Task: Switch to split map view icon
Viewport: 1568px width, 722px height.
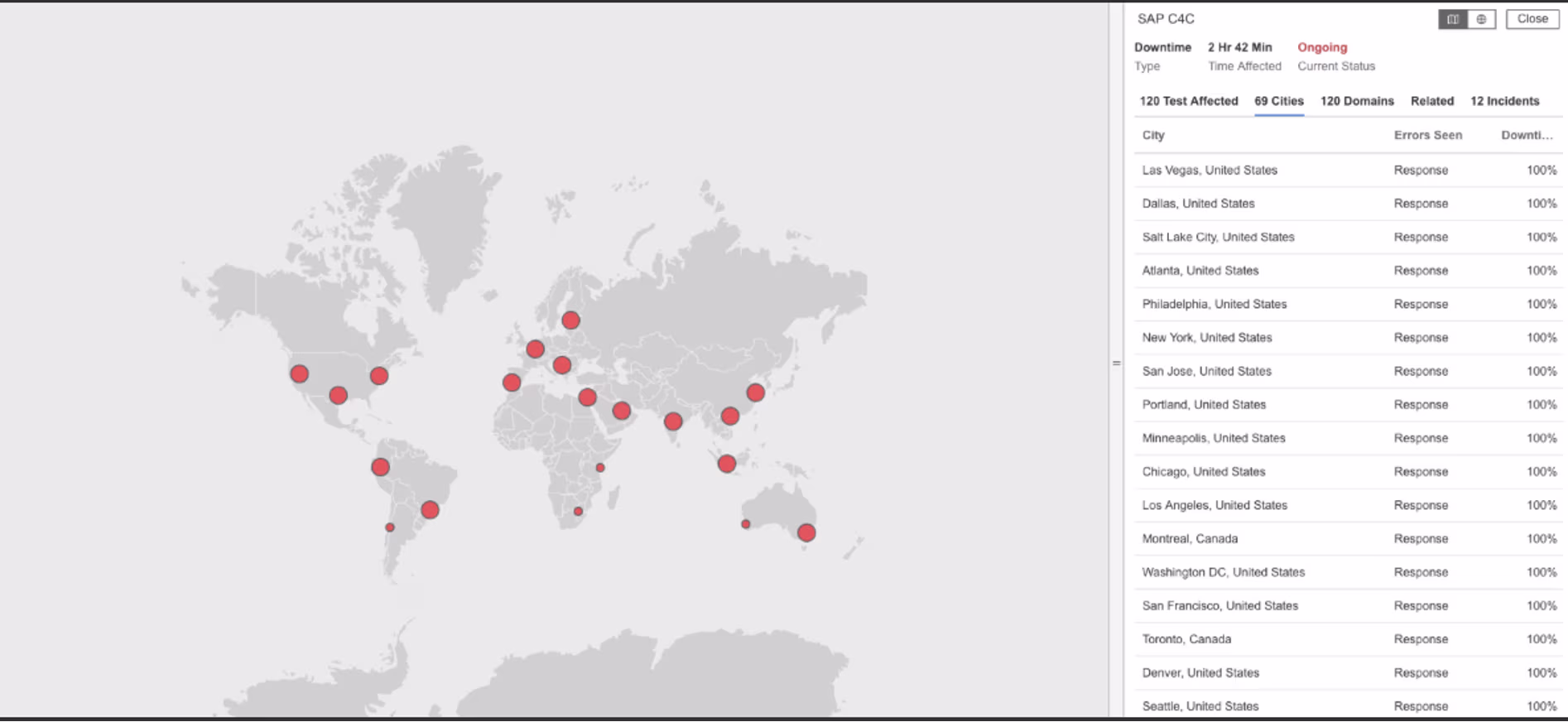Action: [1453, 19]
